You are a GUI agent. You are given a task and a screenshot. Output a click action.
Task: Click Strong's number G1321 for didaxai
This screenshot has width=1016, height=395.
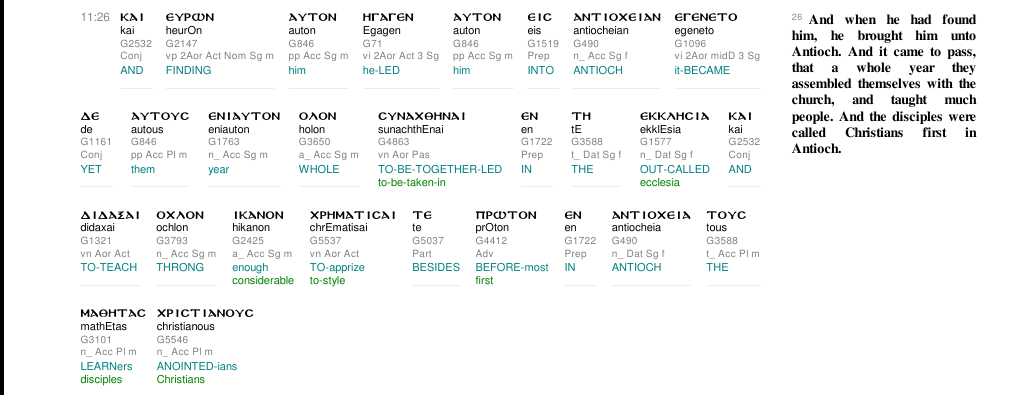pyautogui.click(x=92, y=240)
